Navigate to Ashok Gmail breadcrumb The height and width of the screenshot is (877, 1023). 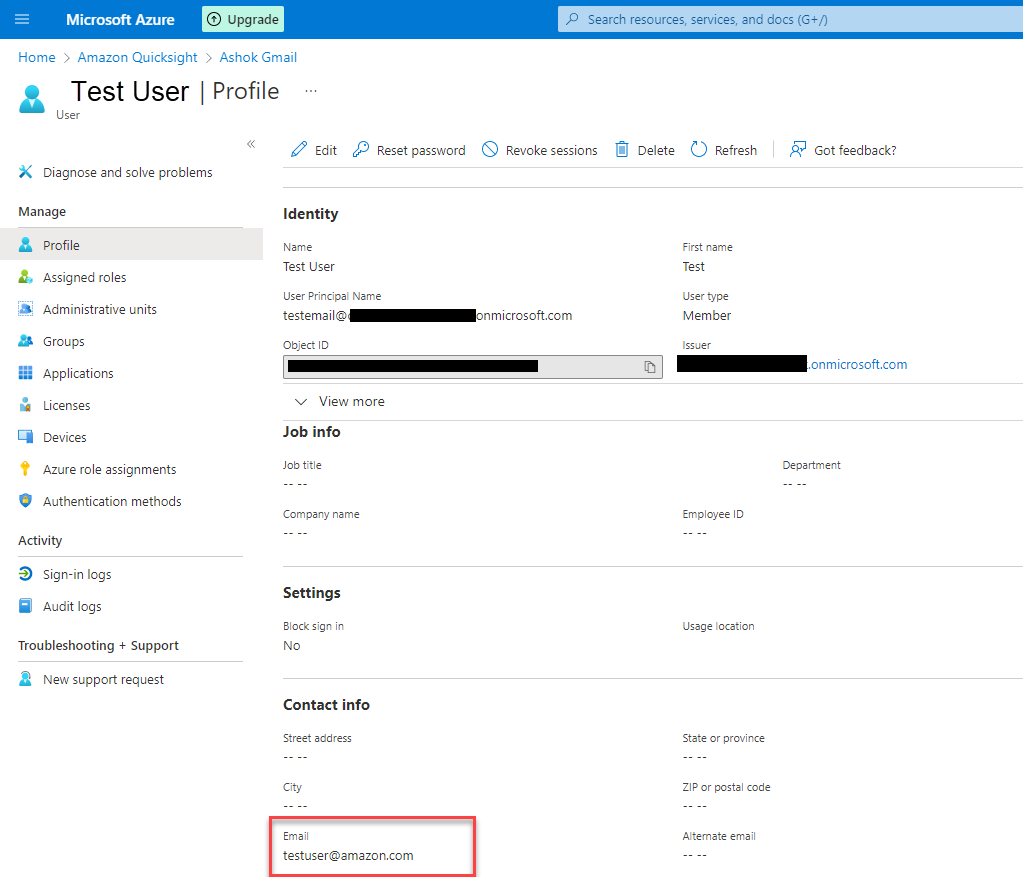[258, 57]
